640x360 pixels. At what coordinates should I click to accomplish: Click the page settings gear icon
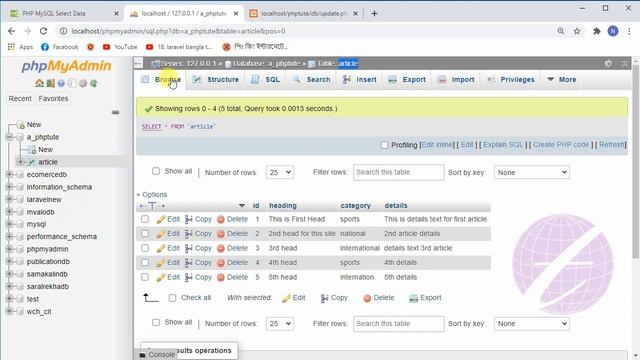click(608, 64)
